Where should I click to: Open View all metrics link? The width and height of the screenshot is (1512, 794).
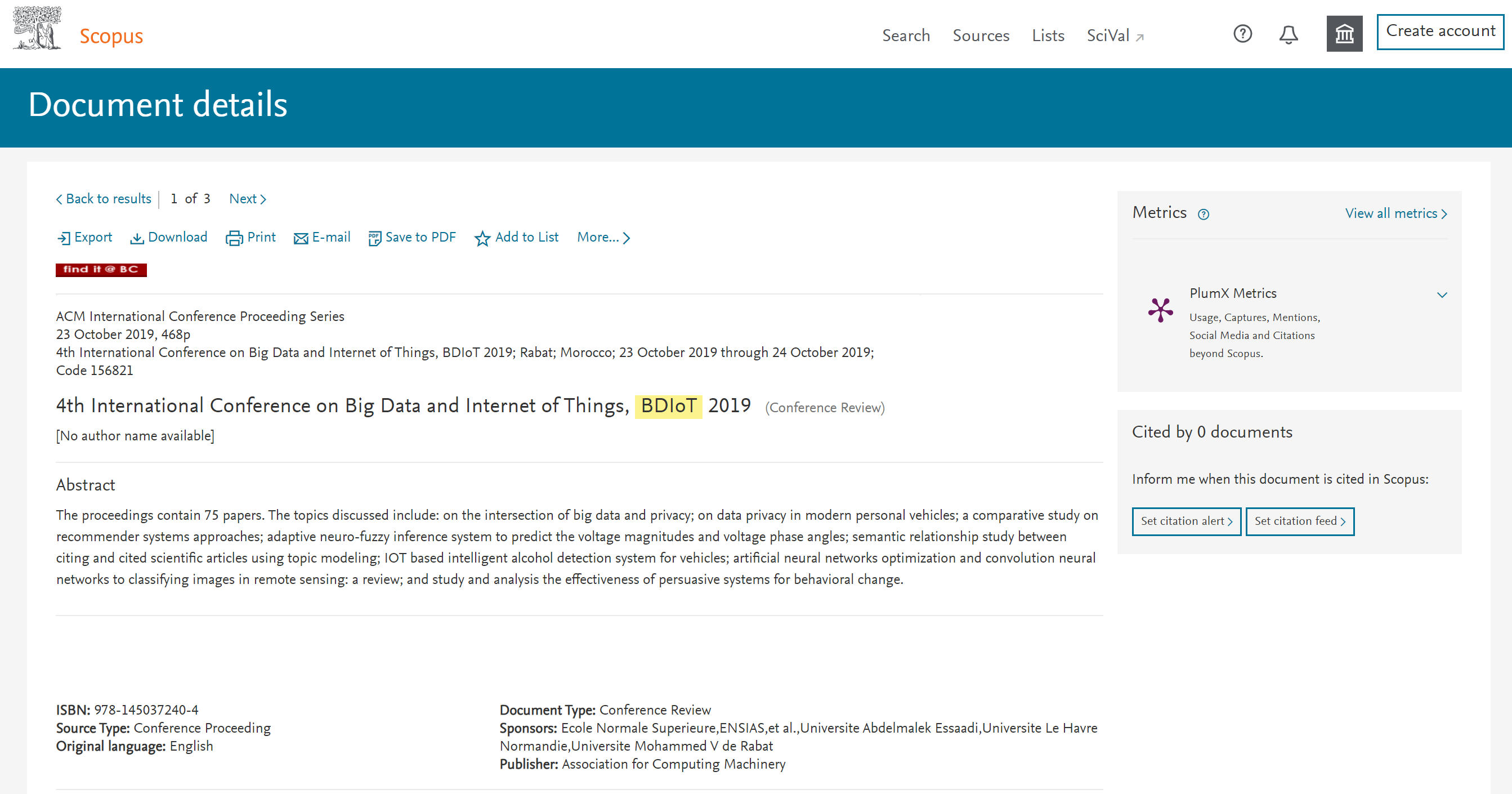click(1397, 213)
